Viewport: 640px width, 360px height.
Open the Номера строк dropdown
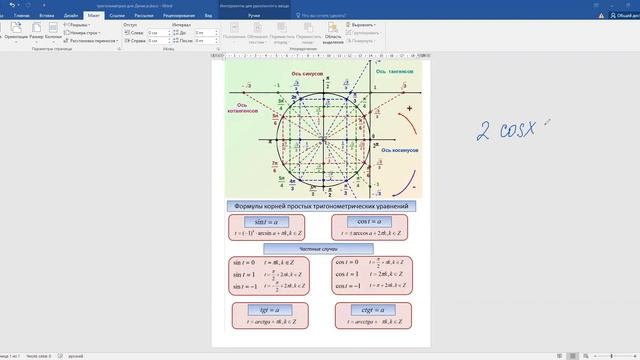click(x=82, y=33)
